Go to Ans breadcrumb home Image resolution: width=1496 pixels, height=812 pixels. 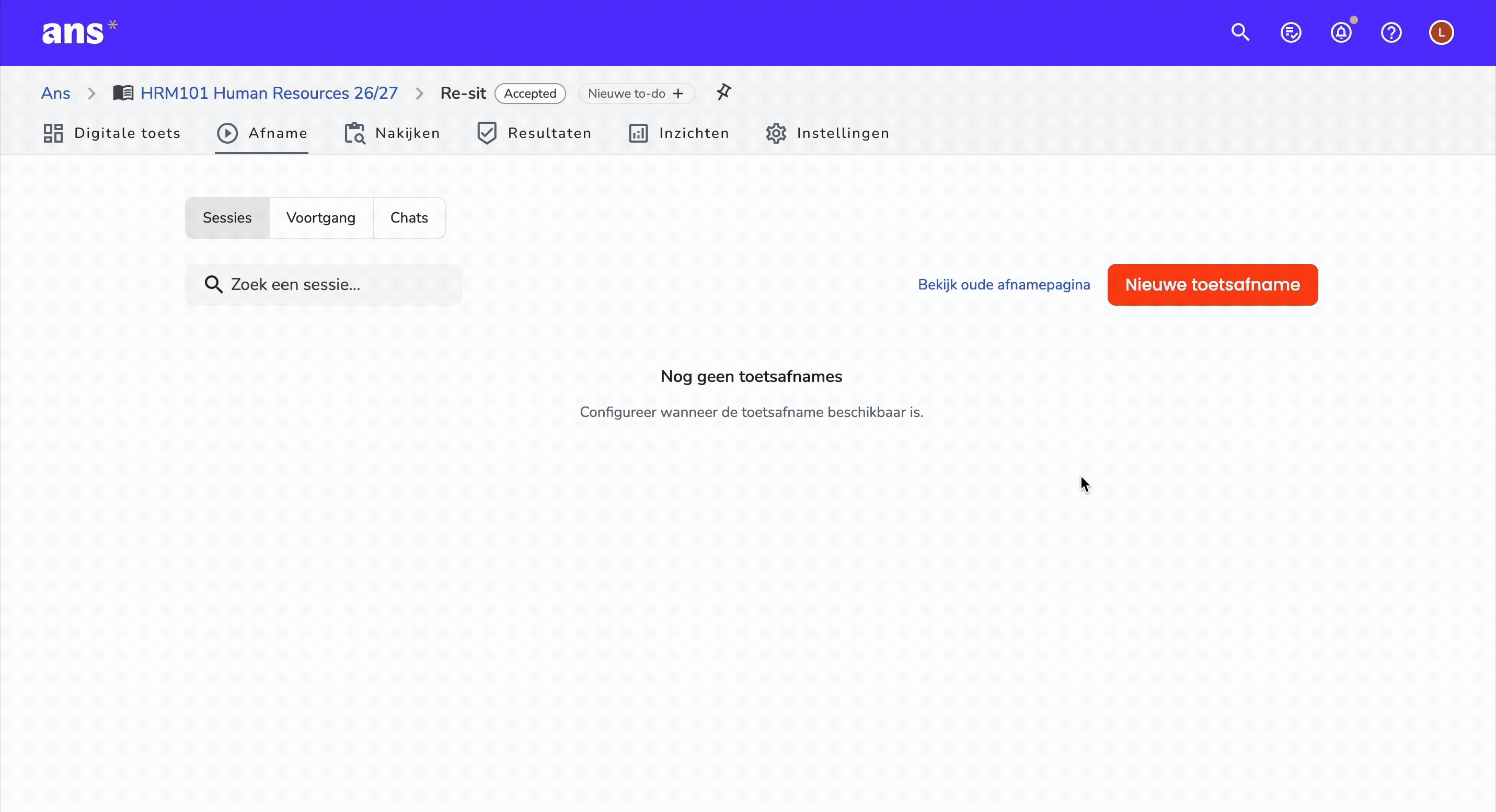55,93
